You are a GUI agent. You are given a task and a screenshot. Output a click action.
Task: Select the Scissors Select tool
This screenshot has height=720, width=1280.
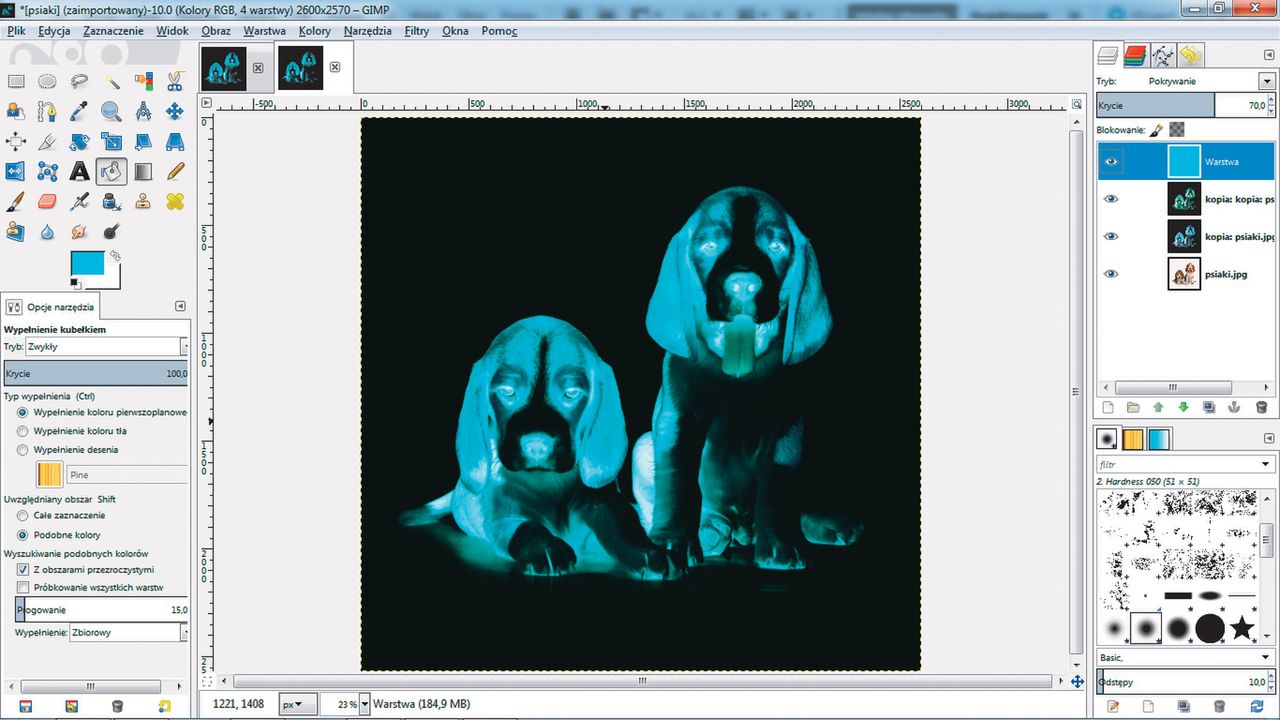pyautogui.click(x=175, y=82)
